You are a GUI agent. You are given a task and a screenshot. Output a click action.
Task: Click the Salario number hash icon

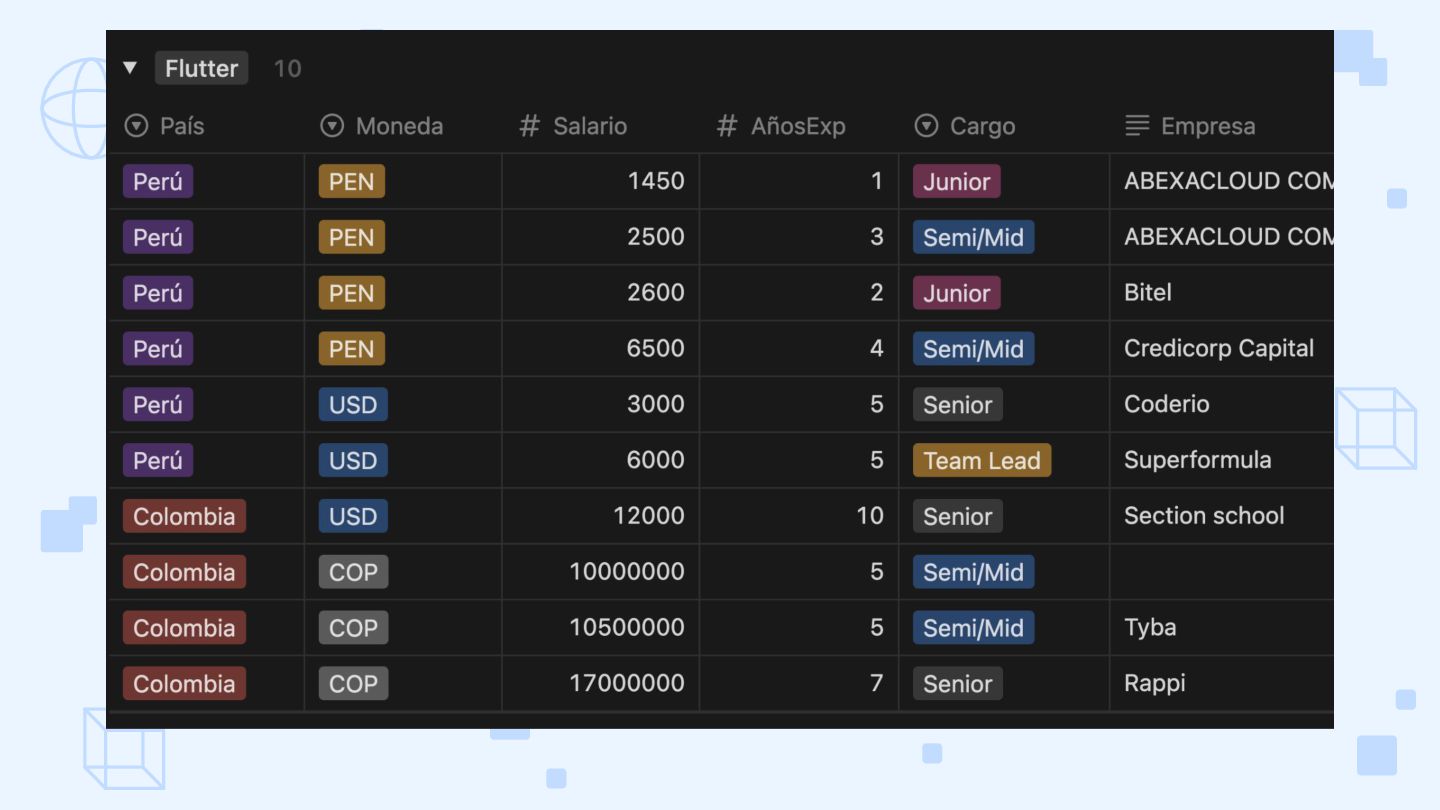point(529,126)
